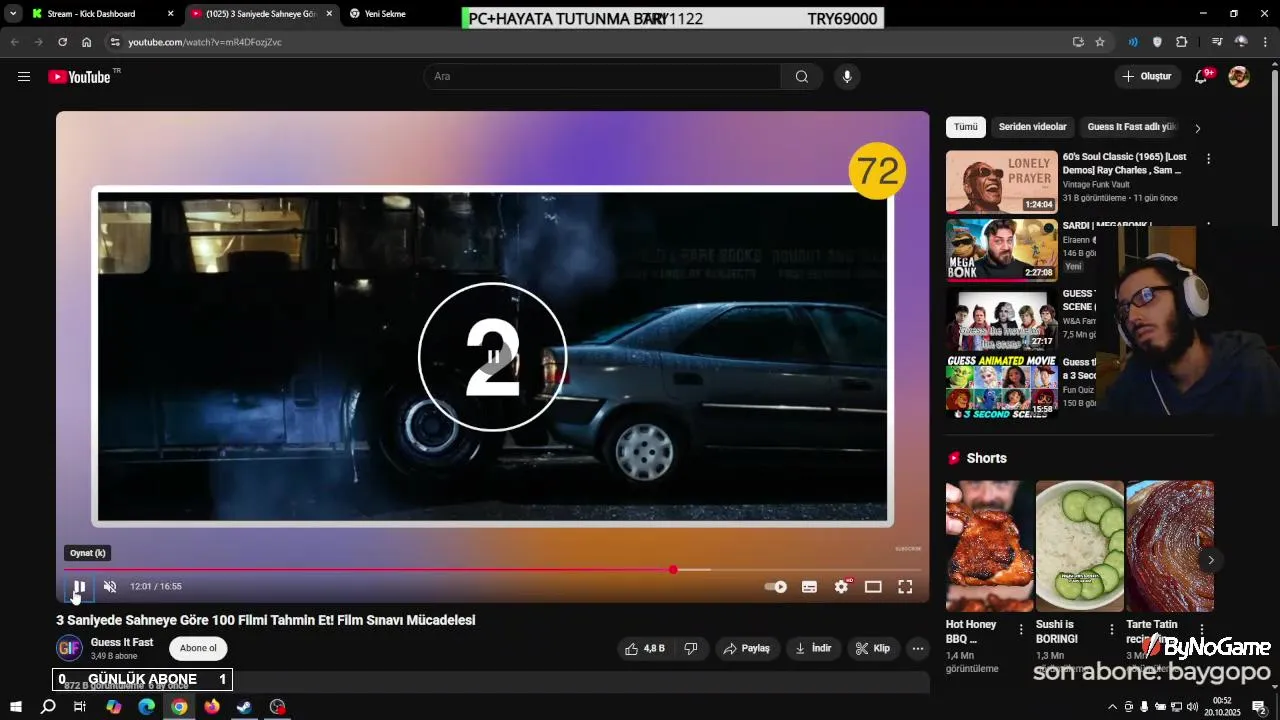Image resolution: width=1280 pixels, height=720 pixels.
Task: Open the player settings gear
Action: pyautogui.click(x=841, y=587)
